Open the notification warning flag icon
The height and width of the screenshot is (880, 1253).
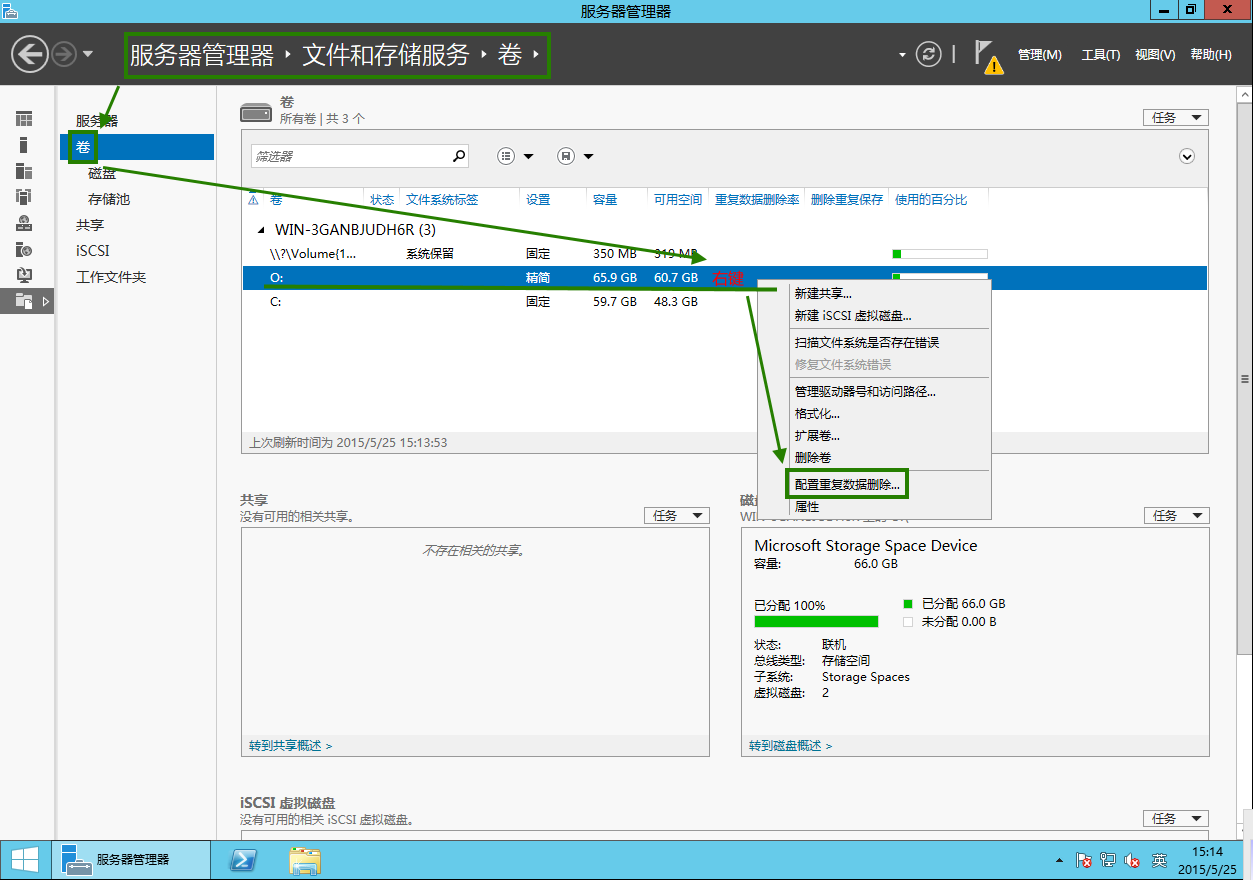click(x=988, y=54)
